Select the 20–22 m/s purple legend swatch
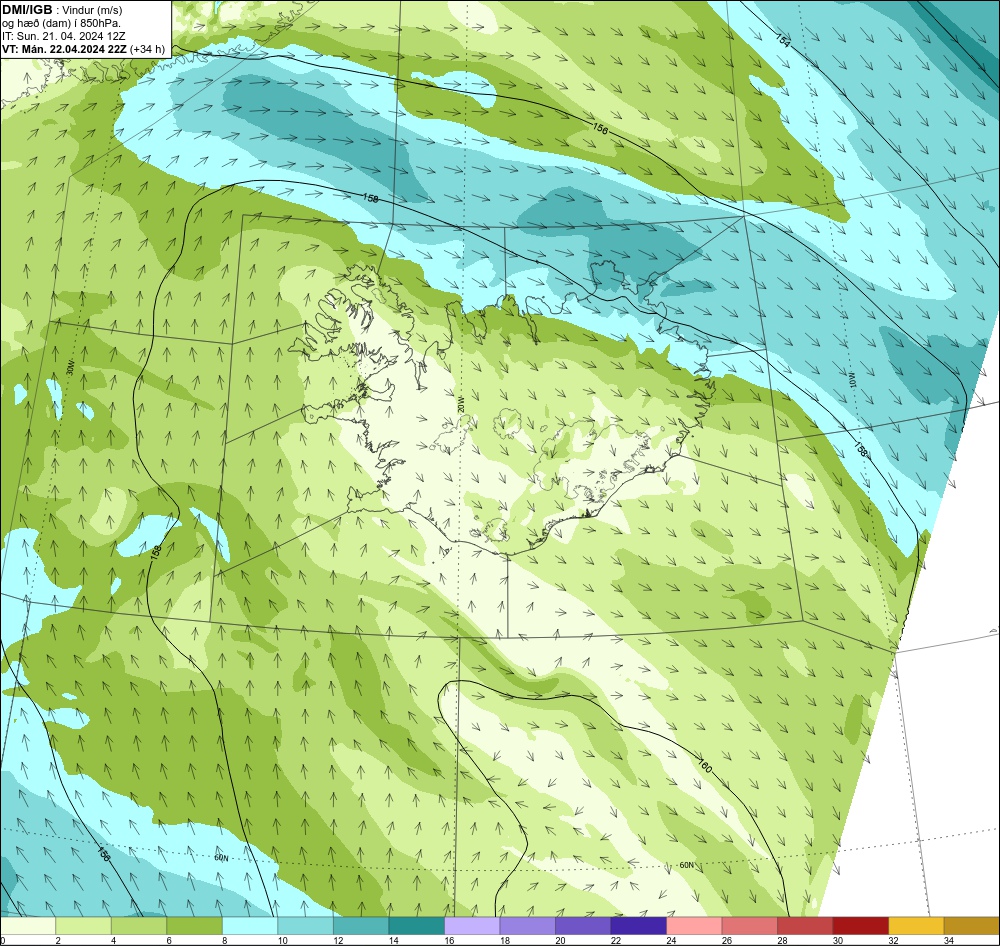This screenshot has width=1000, height=946. (583, 926)
